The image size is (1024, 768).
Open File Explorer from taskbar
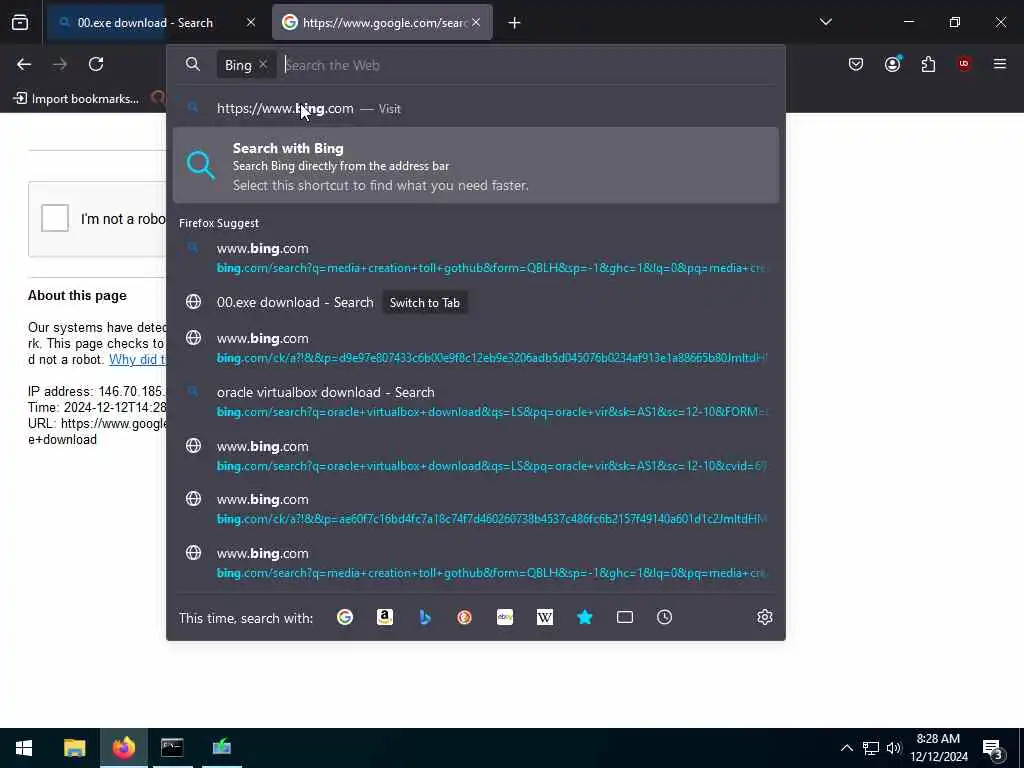pos(74,748)
